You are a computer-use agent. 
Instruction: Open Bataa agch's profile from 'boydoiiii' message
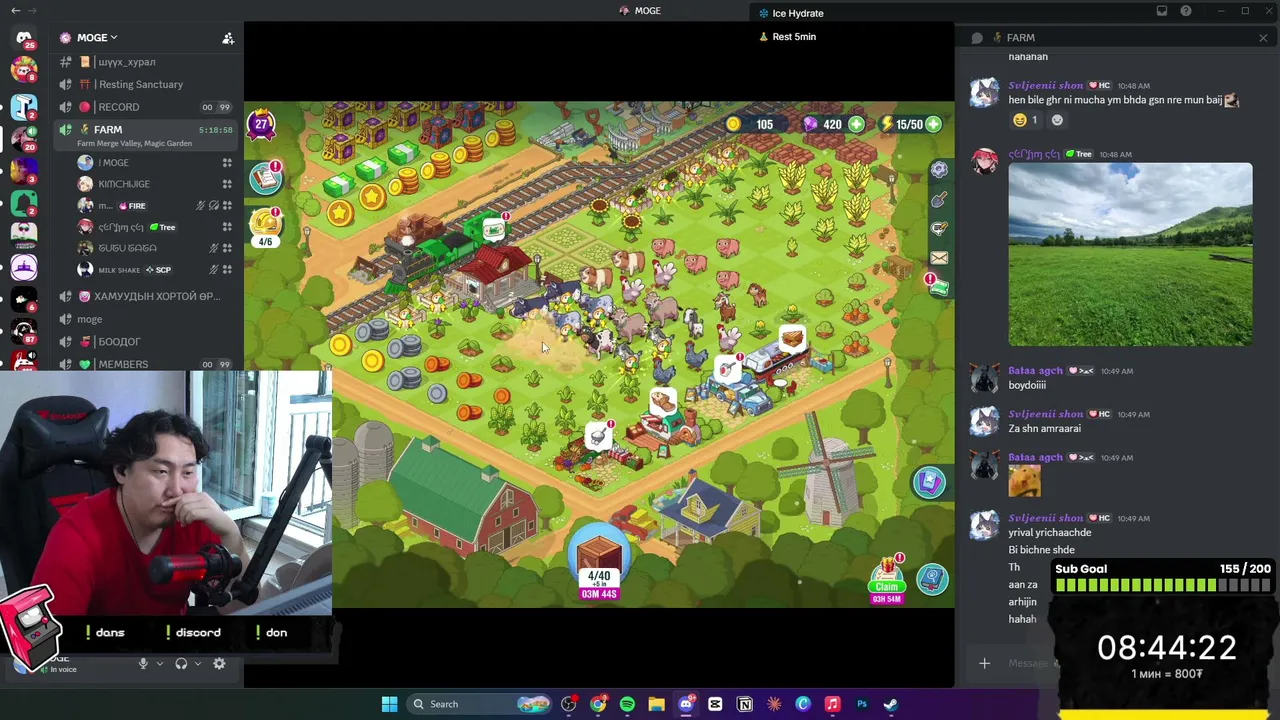coord(1035,371)
